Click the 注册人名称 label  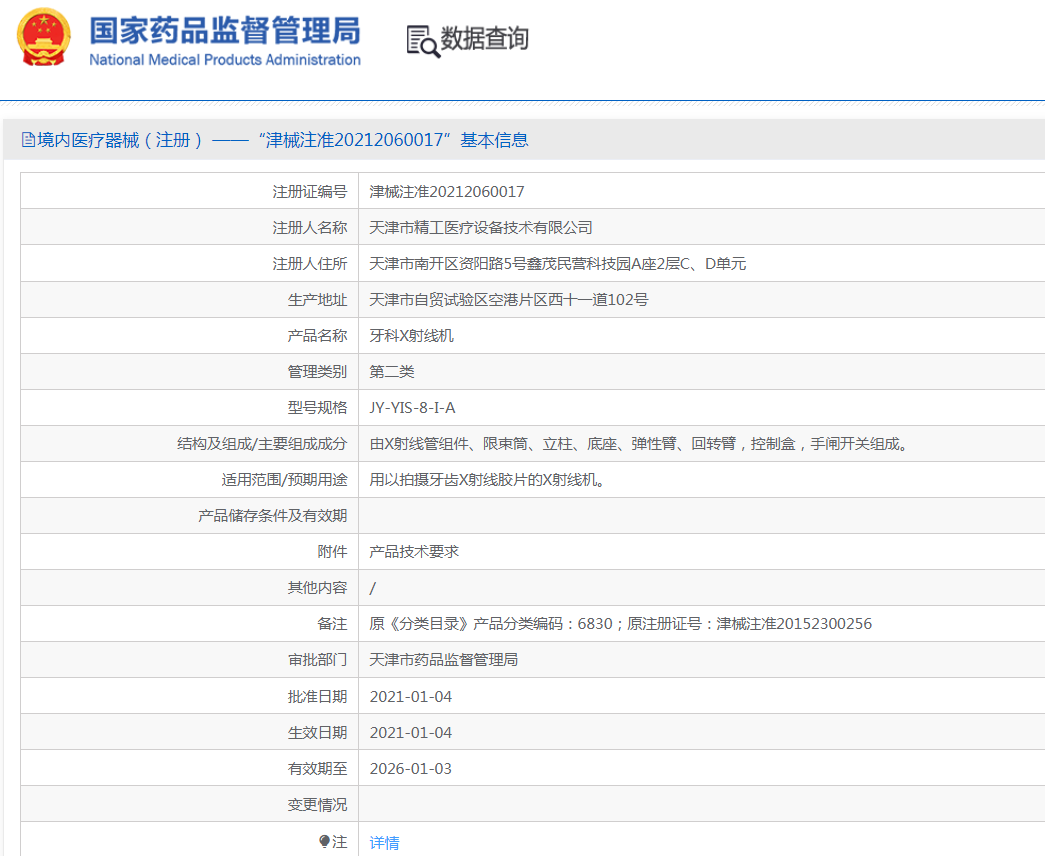point(310,228)
